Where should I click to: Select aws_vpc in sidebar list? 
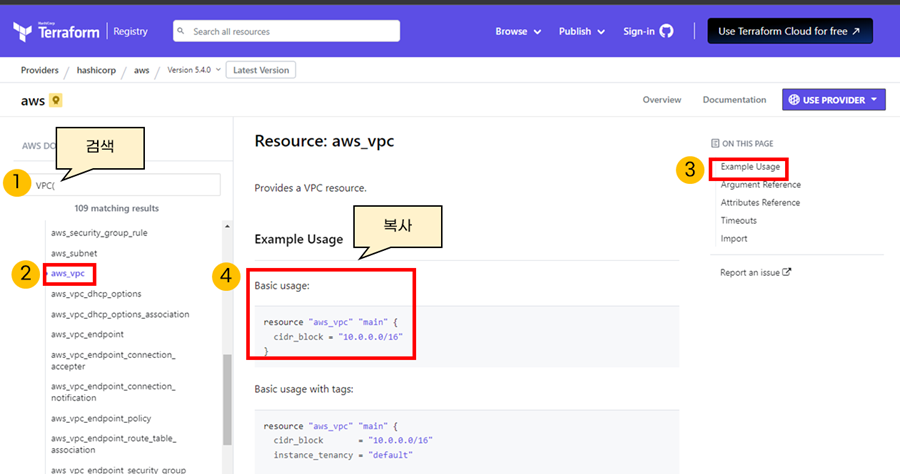pos(68,274)
